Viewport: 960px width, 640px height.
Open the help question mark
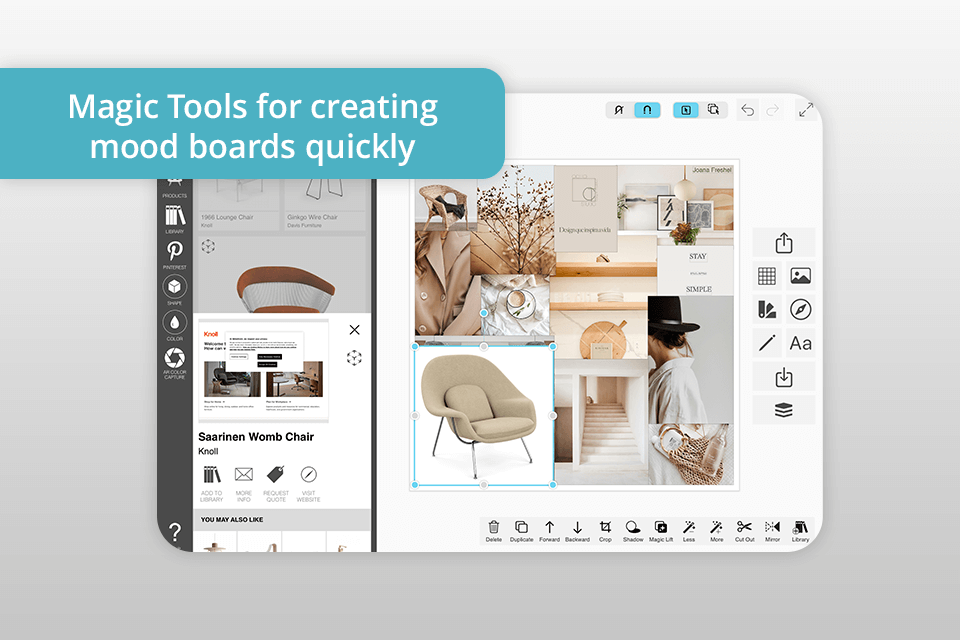pos(174,532)
